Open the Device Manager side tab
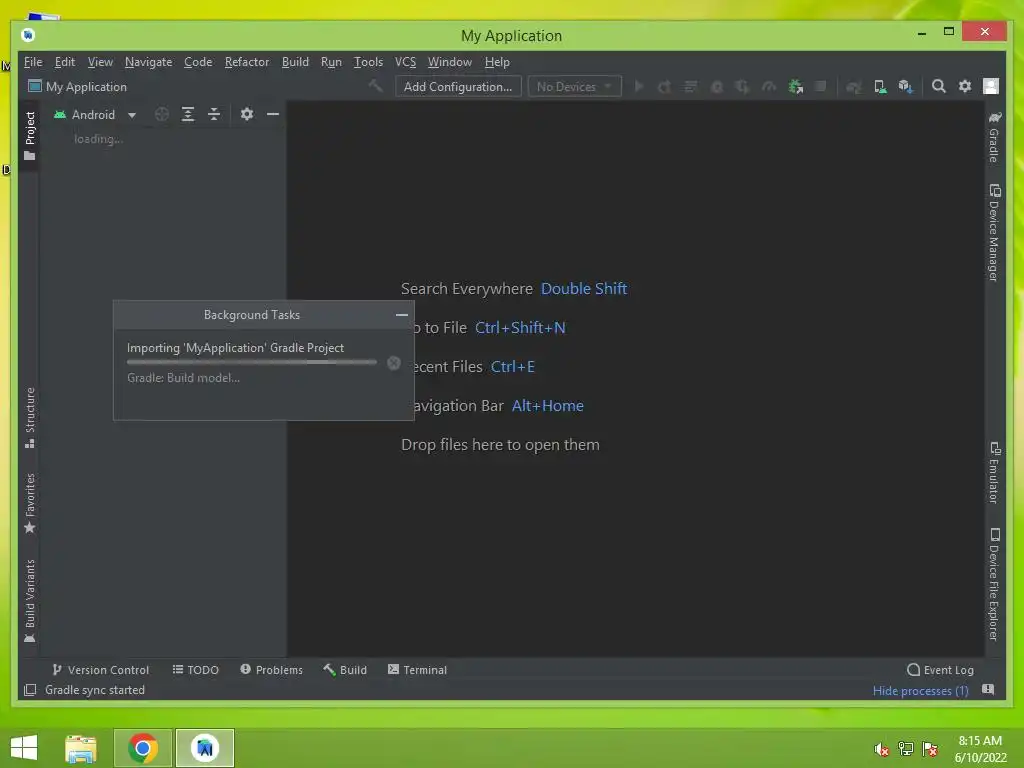The width and height of the screenshot is (1024, 768). click(x=994, y=233)
